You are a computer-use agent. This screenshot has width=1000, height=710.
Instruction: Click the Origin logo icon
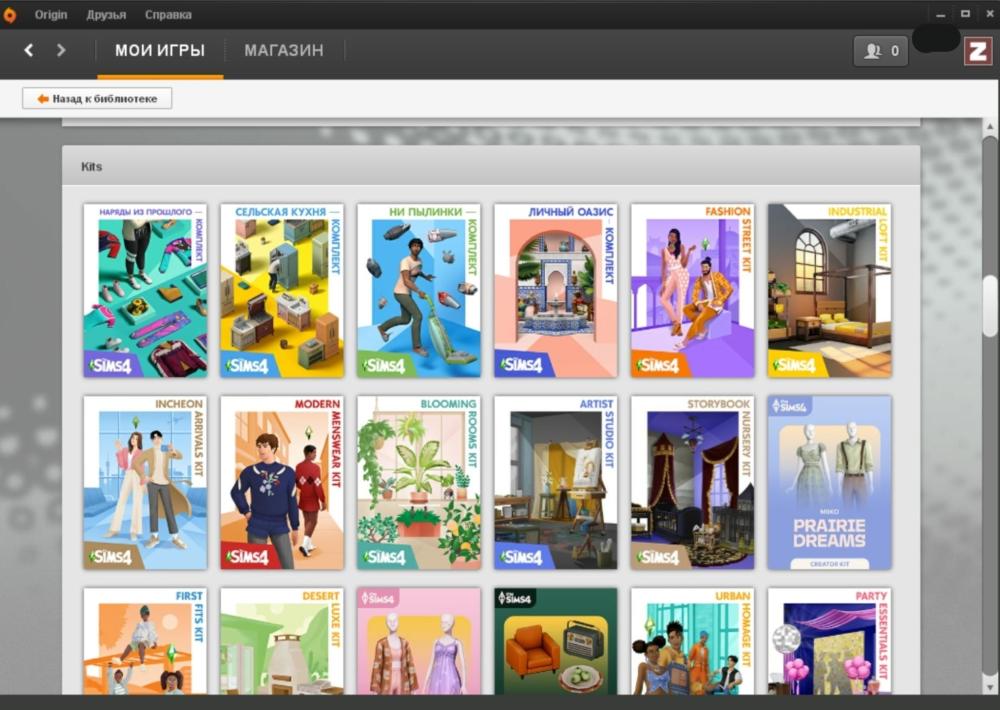pos(10,15)
